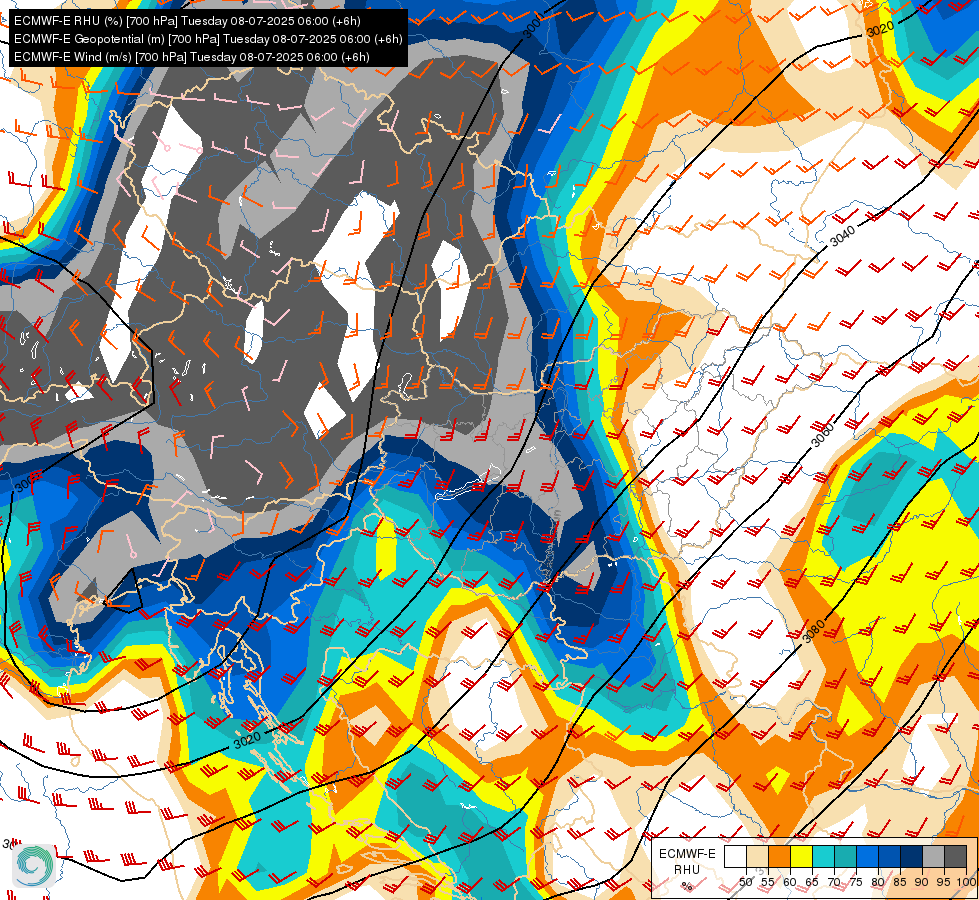Click the '90' tick value in the legend
The width and height of the screenshot is (979, 900).
click(x=922, y=882)
